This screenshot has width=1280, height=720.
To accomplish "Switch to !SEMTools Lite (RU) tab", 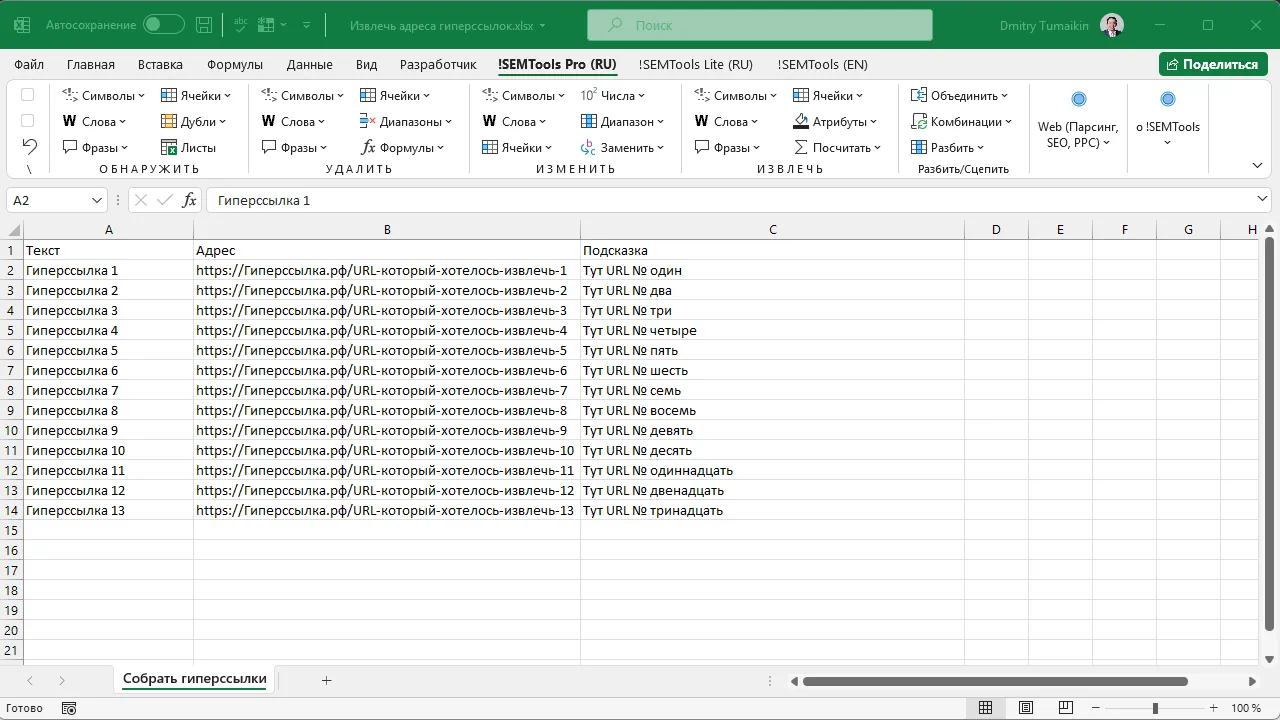I will tap(695, 65).
